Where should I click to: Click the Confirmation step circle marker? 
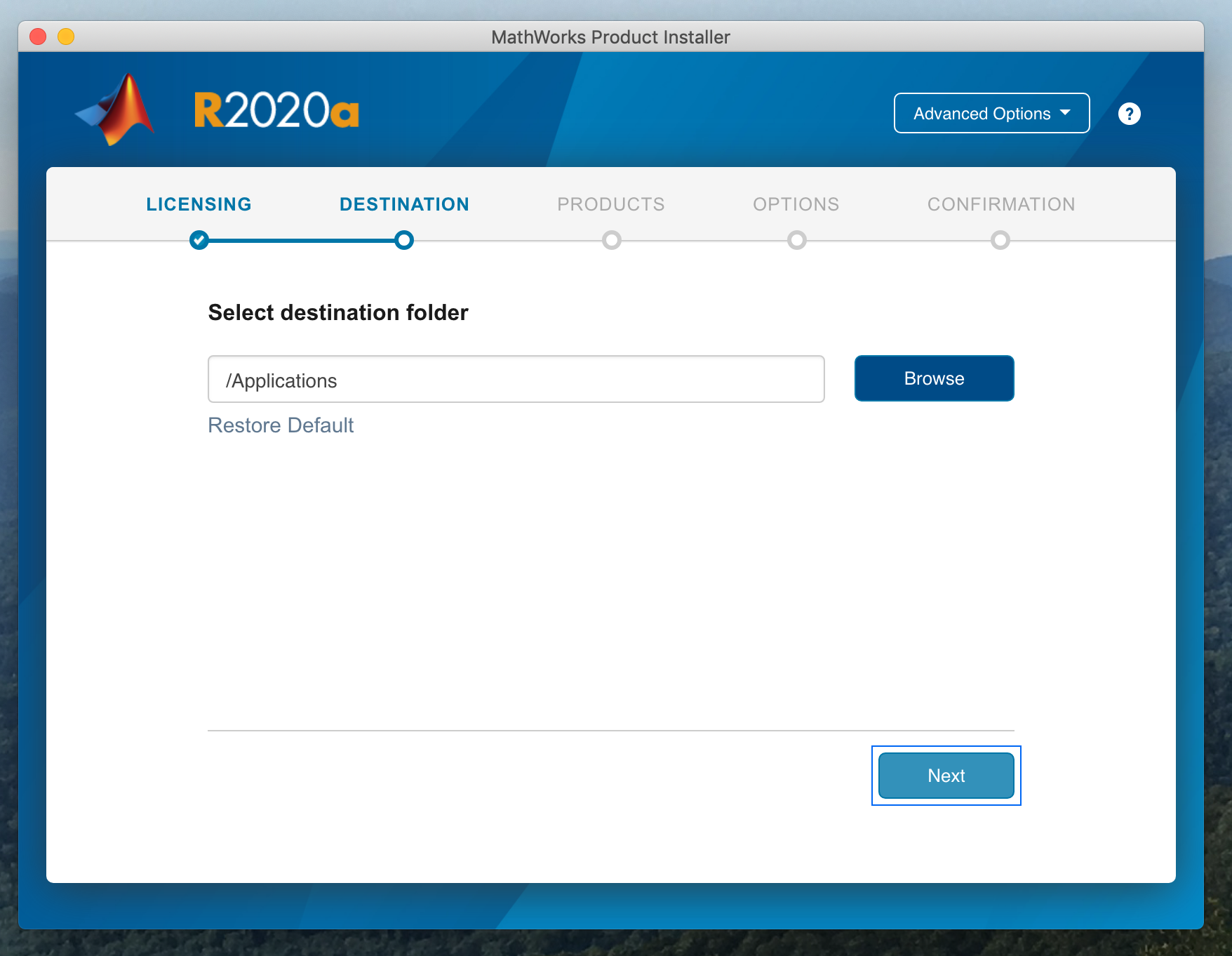[x=1000, y=240]
